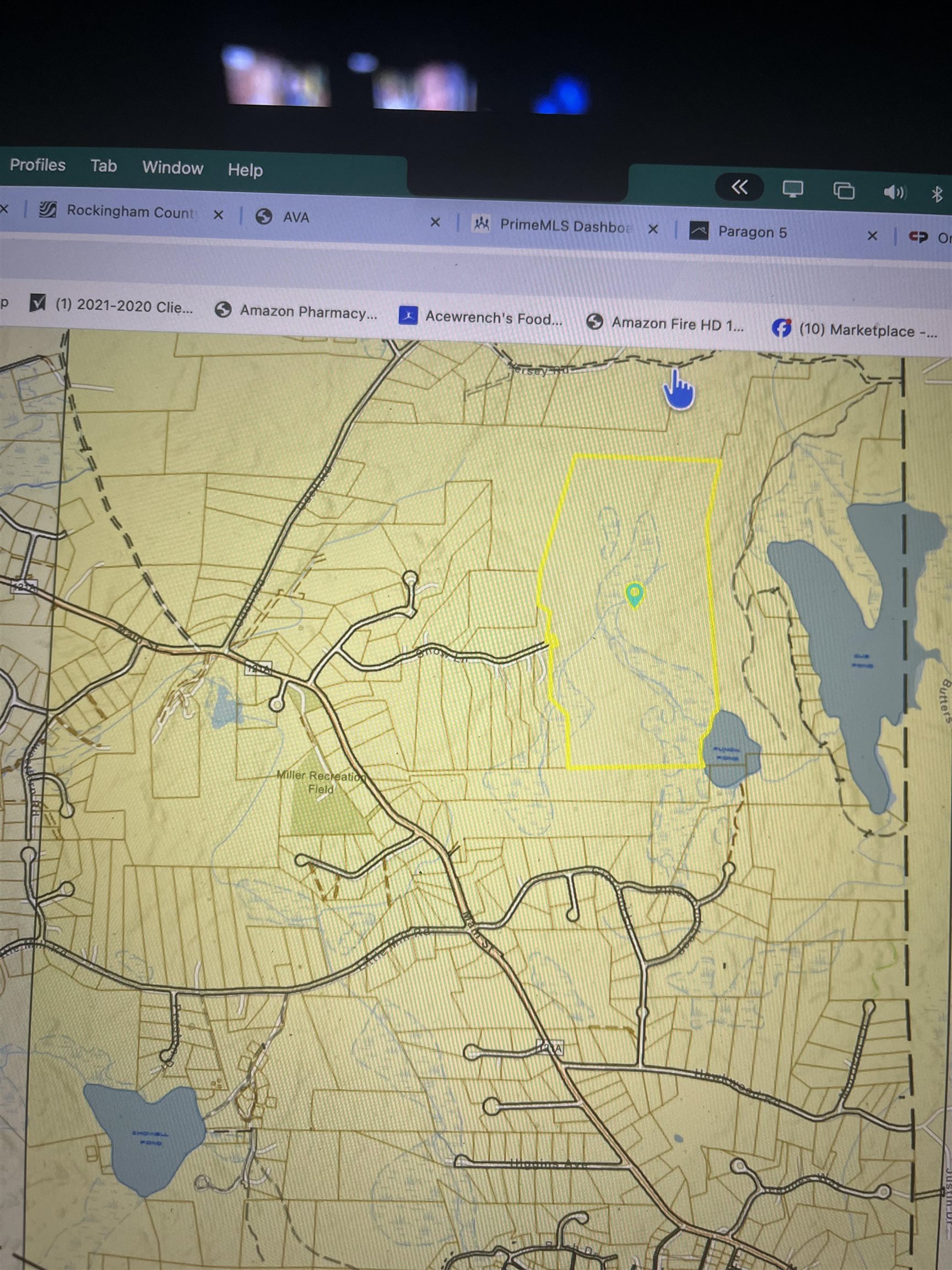This screenshot has width=952, height=1270.
Task: Click the overlapping windows icon in menu bar
Action: tap(843, 191)
